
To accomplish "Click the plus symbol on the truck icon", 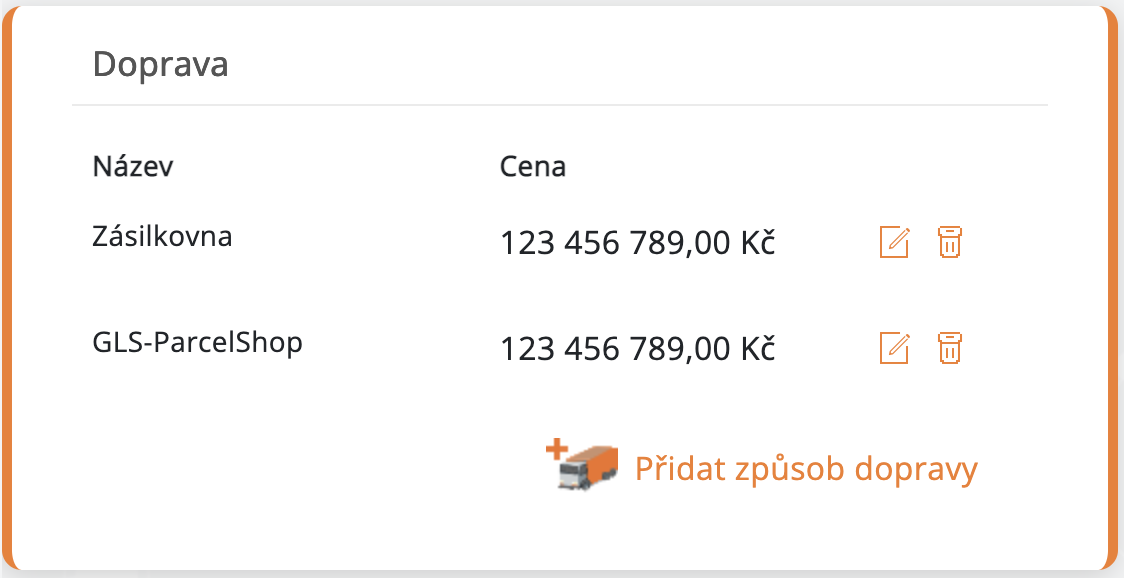I will tap(558, 450).
